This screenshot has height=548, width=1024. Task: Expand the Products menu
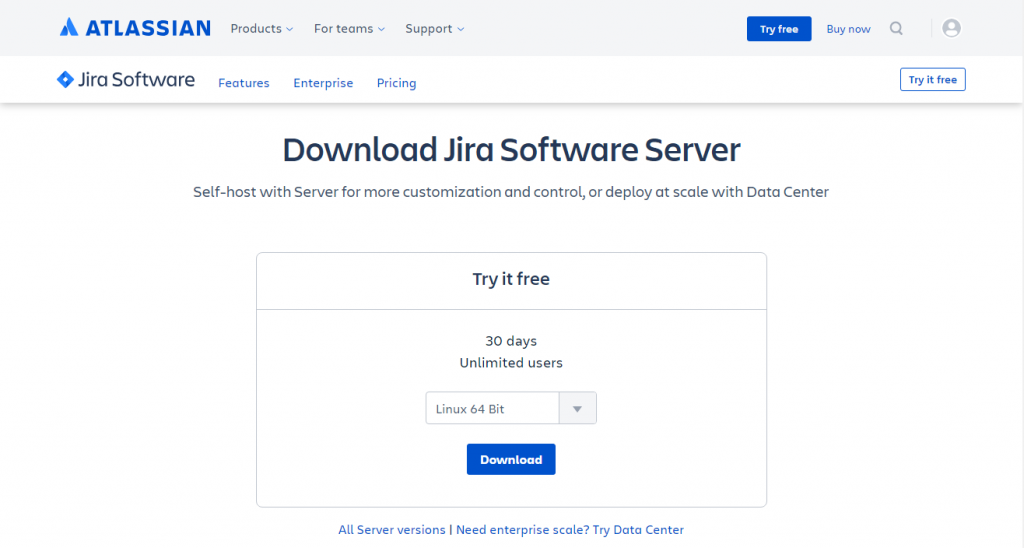tap(262, 29)
